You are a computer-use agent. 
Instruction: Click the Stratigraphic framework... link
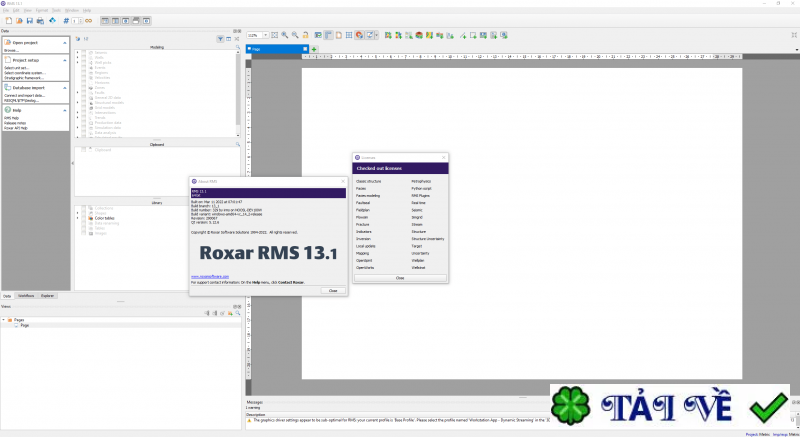tap(24, 78)
